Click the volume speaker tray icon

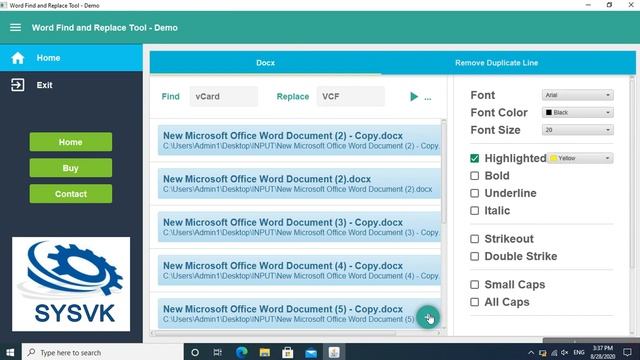click(x=564, y=353)
